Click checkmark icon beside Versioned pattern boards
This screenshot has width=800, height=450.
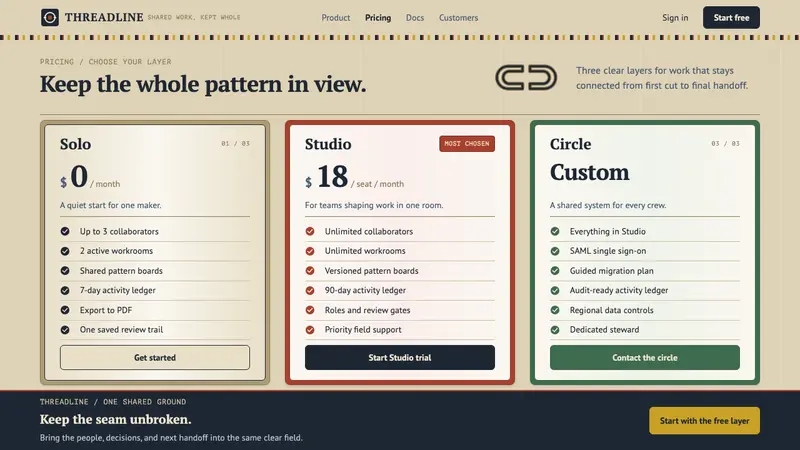(x=310, y=270)
